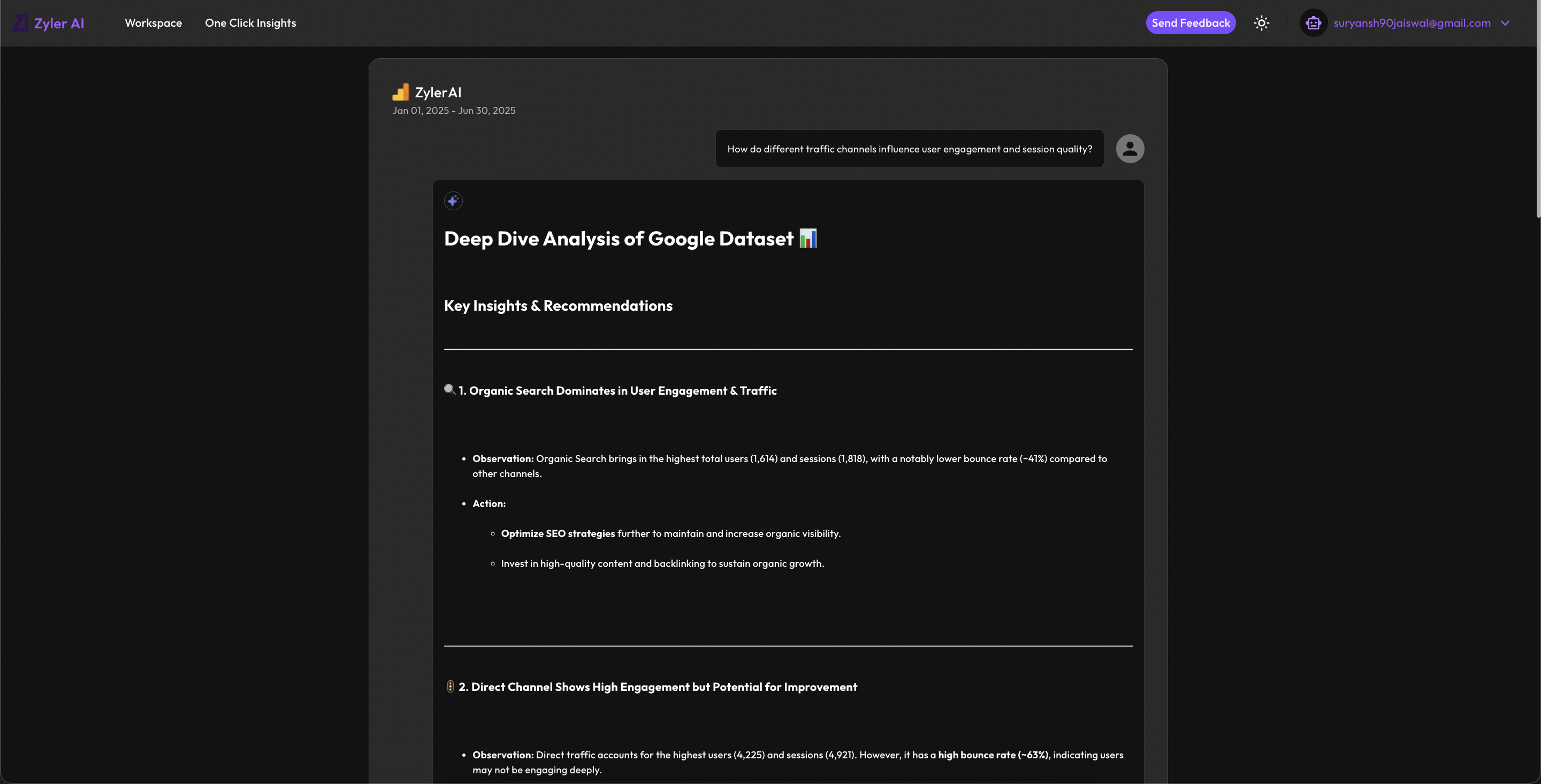1541x784 pixels.
Task: Click the ZylerAI property name heading
Action: (x=438, y=93)
